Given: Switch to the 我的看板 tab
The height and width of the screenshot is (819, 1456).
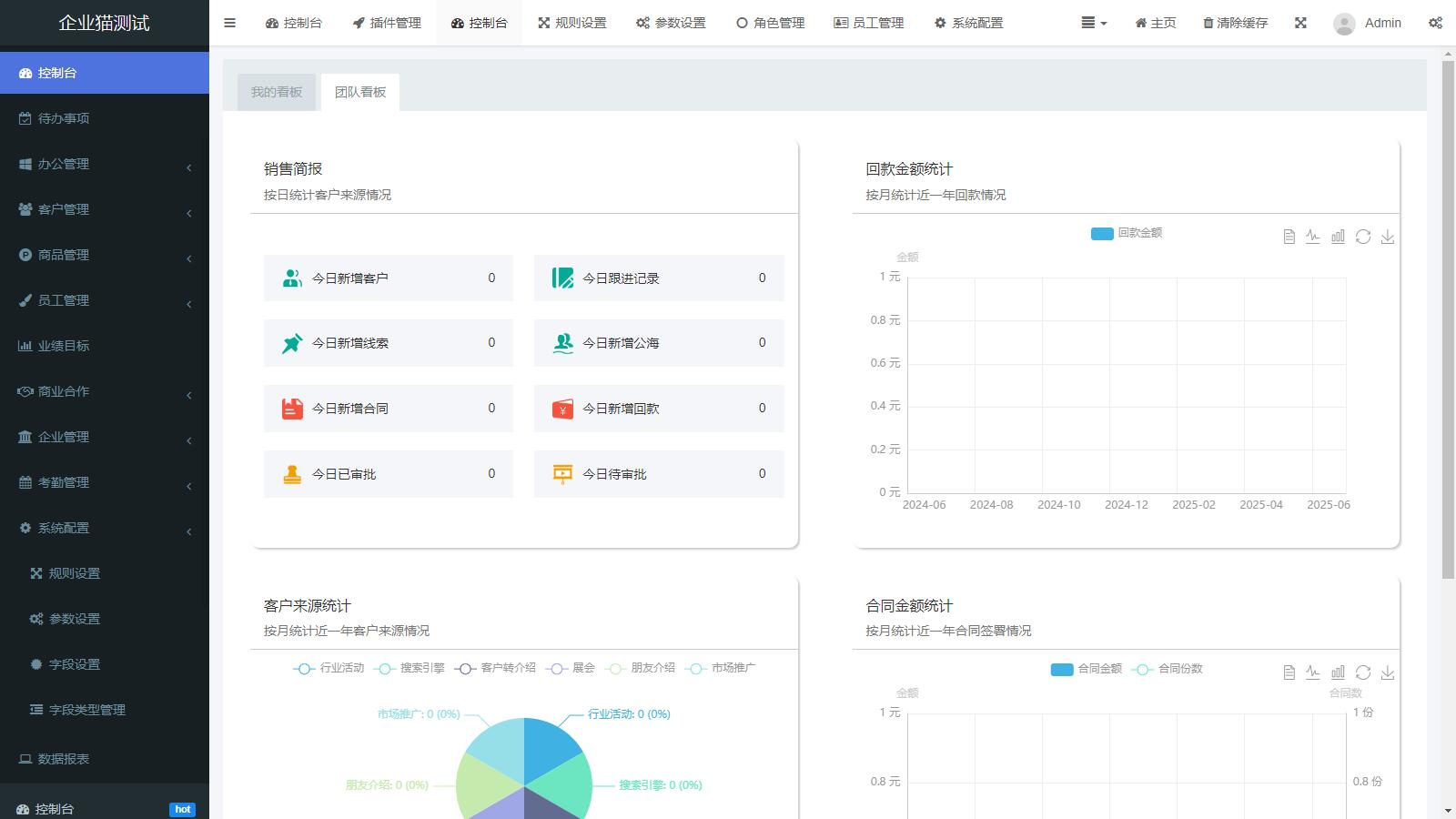Looking at the screenshot, I should (277, 92).
